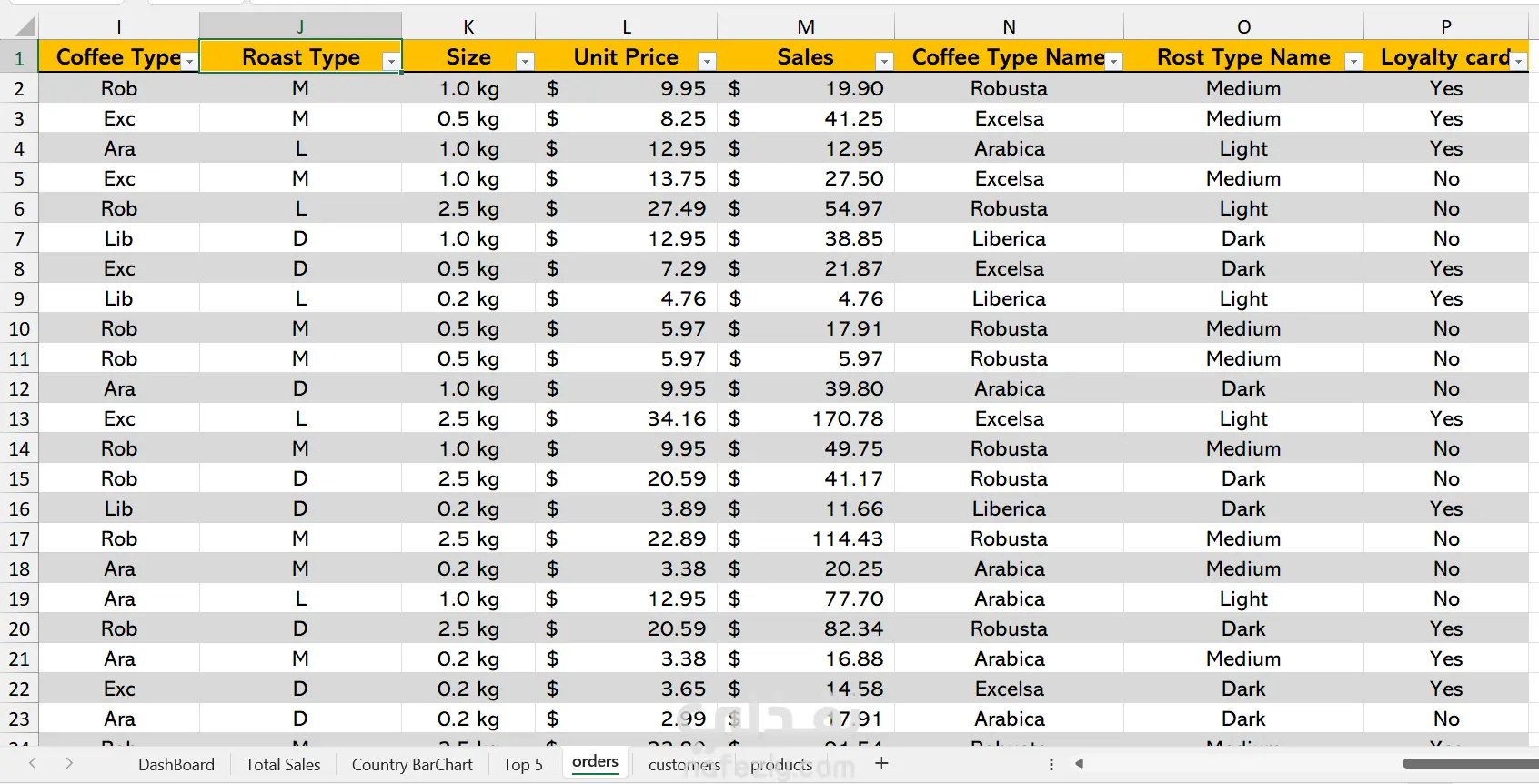
Task: Switch to the DashBoard sheet tab
Action: (x=176, y=764)
